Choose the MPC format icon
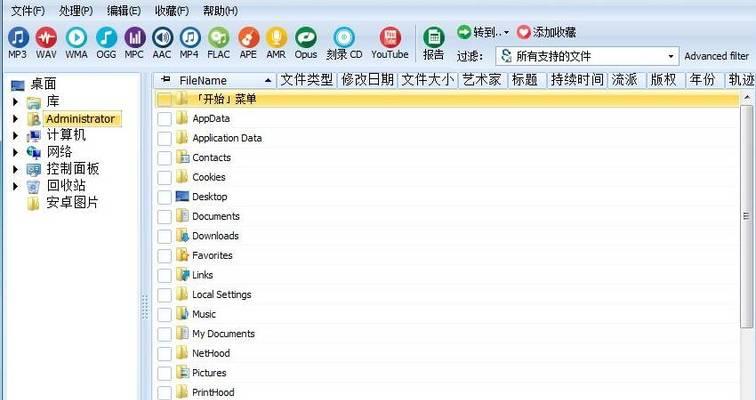 pos(135,38)
